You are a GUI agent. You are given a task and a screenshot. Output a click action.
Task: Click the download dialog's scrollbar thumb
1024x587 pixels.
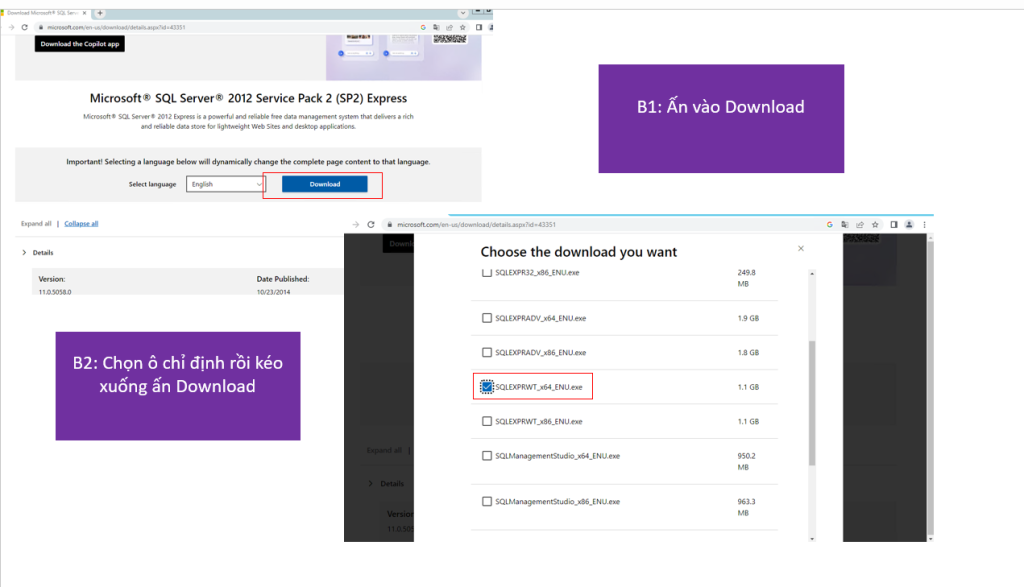pos(812,403)
